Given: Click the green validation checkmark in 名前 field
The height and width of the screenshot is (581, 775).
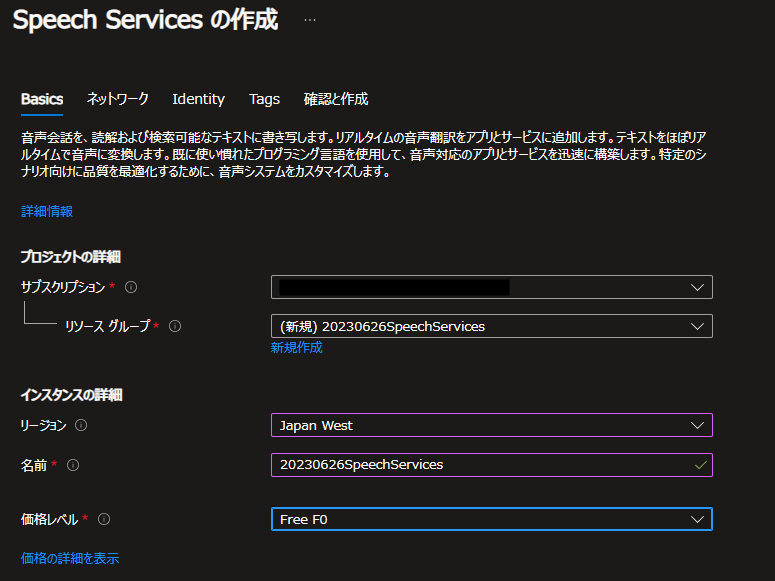Looking at the screenshot, I should coord(700,465).
